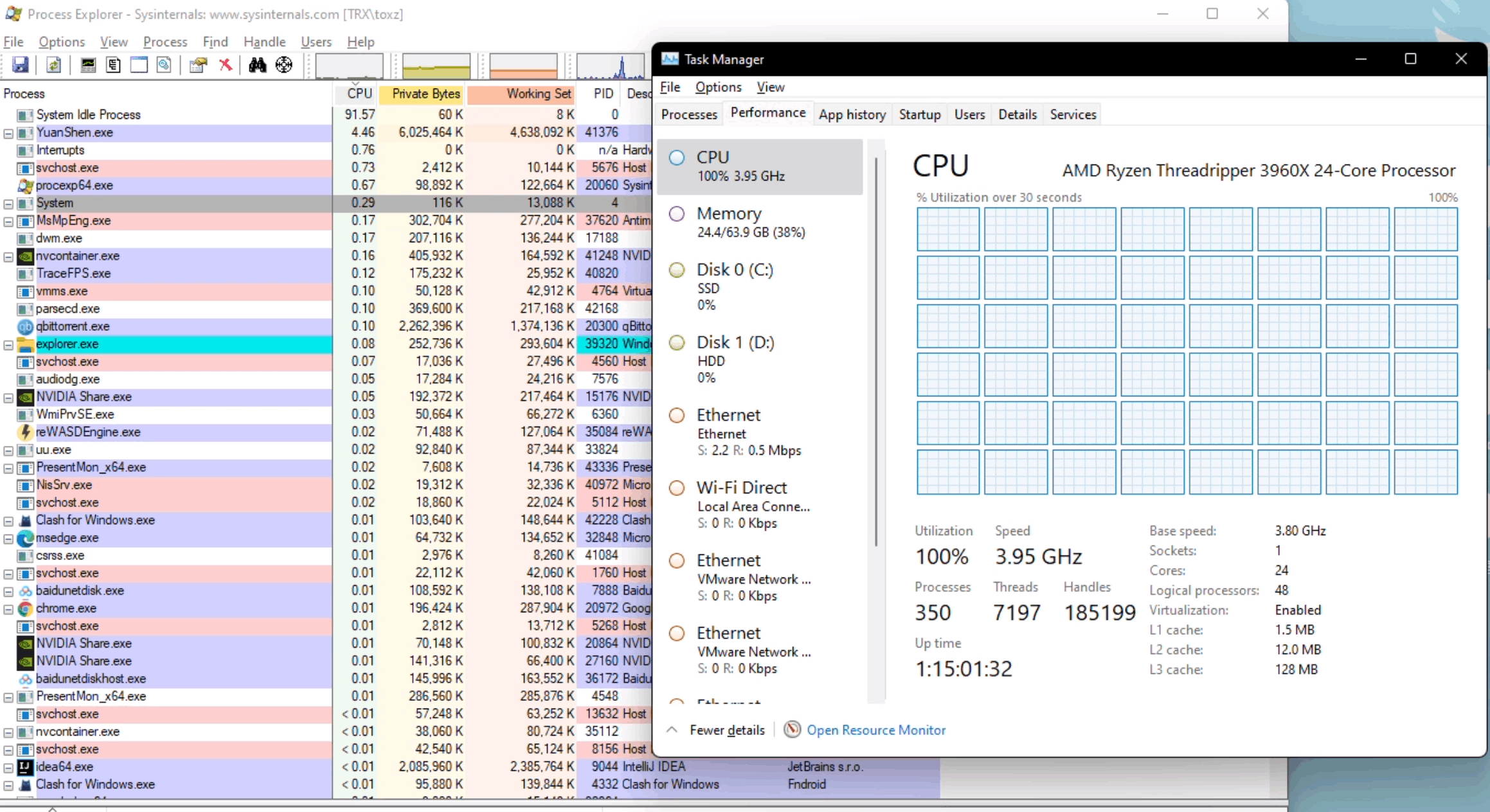The height and width of the screenshot is (812, 1490).
Task: Click the Process Explorer kill process icon
Action: (x=226, y=65)
